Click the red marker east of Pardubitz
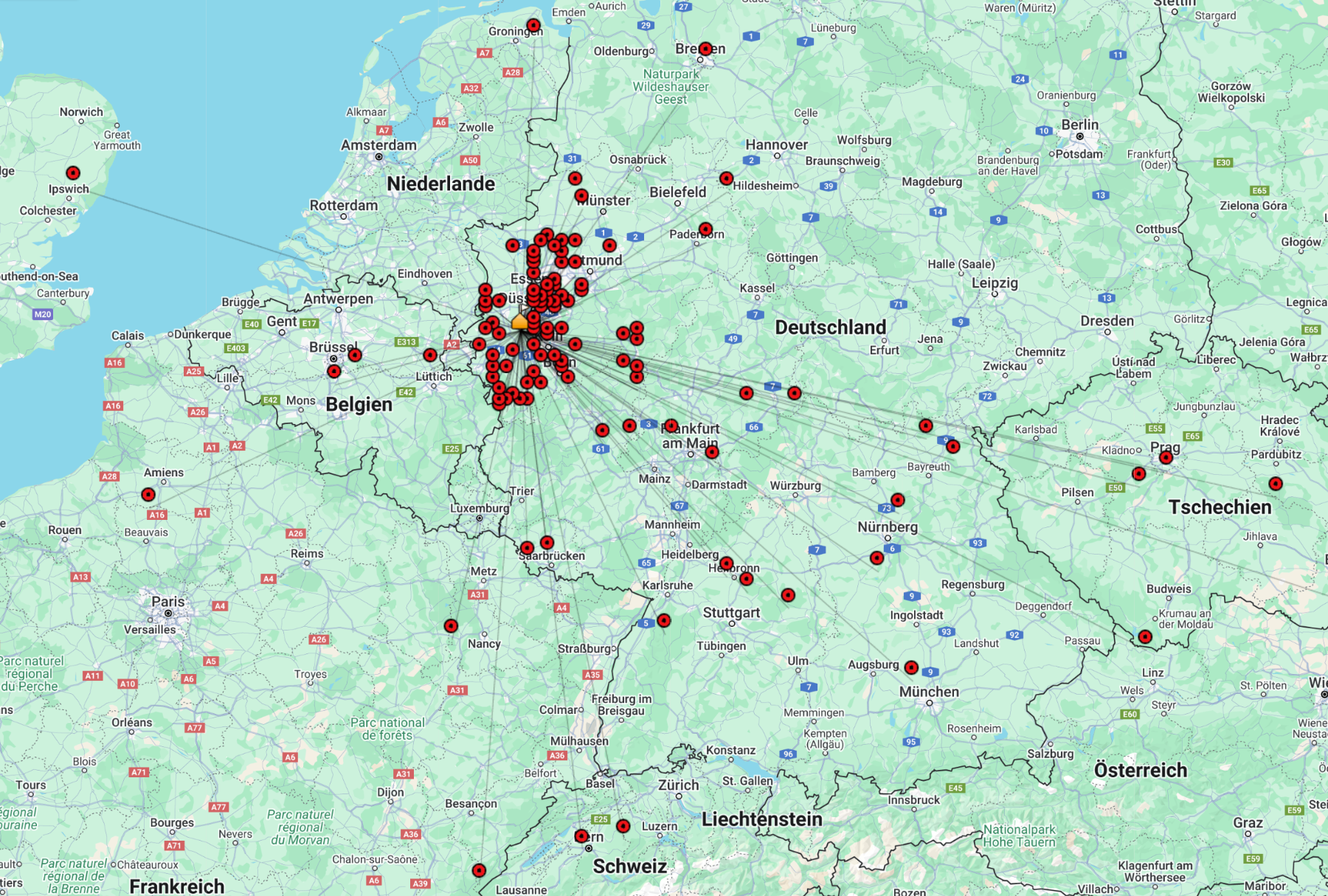Screen dimensions: 1328x896 point(1276,484)
